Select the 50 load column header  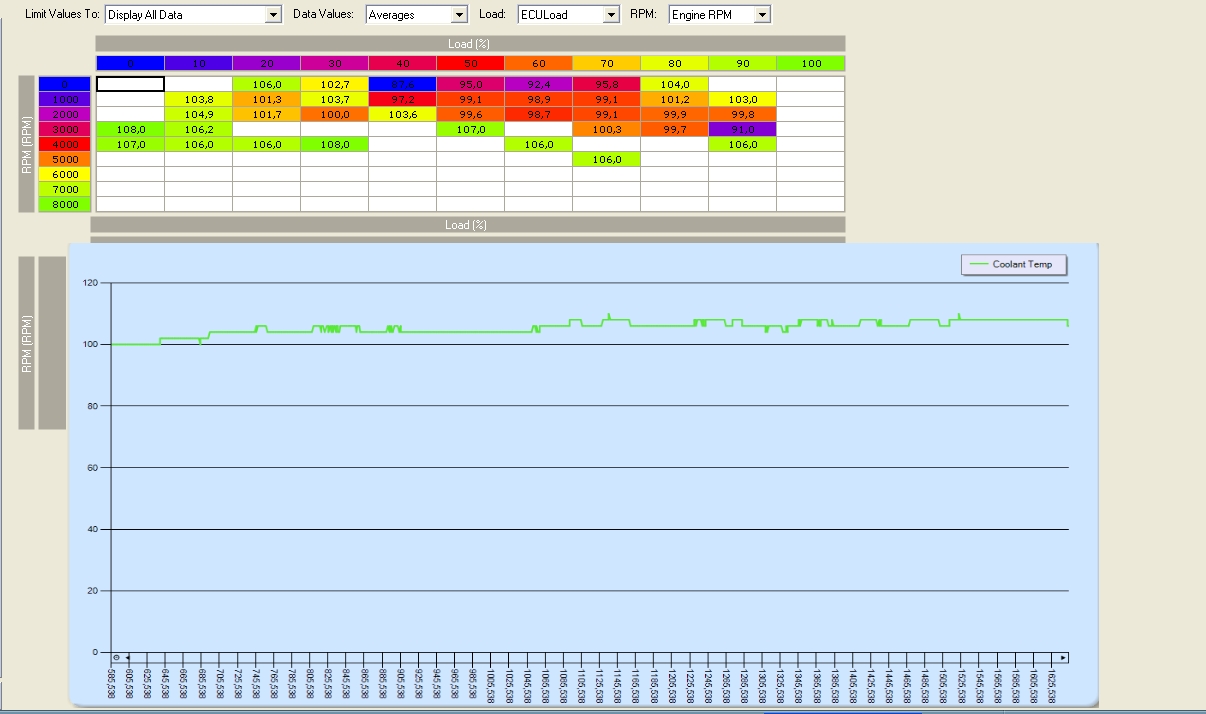pyautogui.click(x=470, y=64)
